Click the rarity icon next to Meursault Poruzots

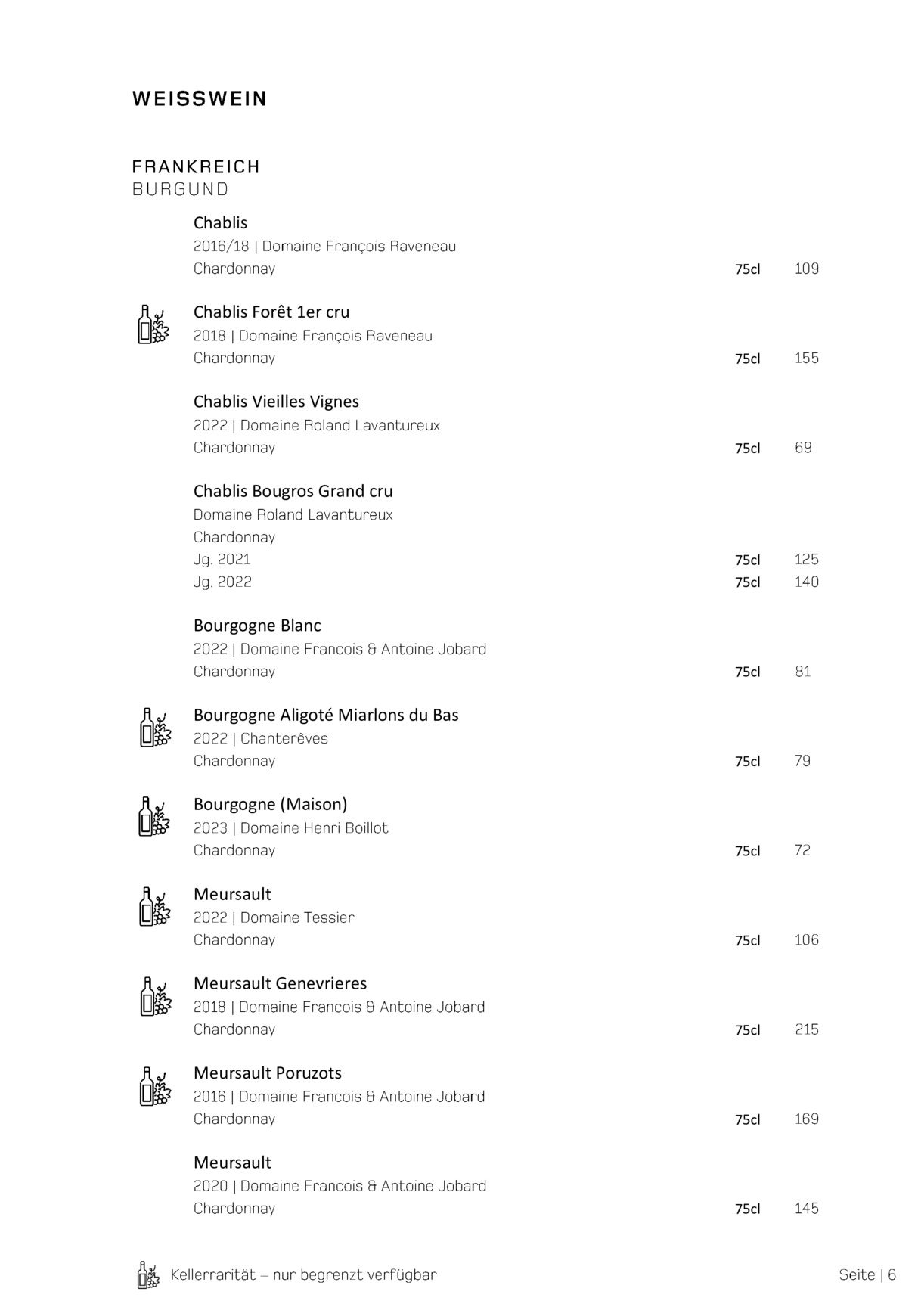coord(155,1086)
